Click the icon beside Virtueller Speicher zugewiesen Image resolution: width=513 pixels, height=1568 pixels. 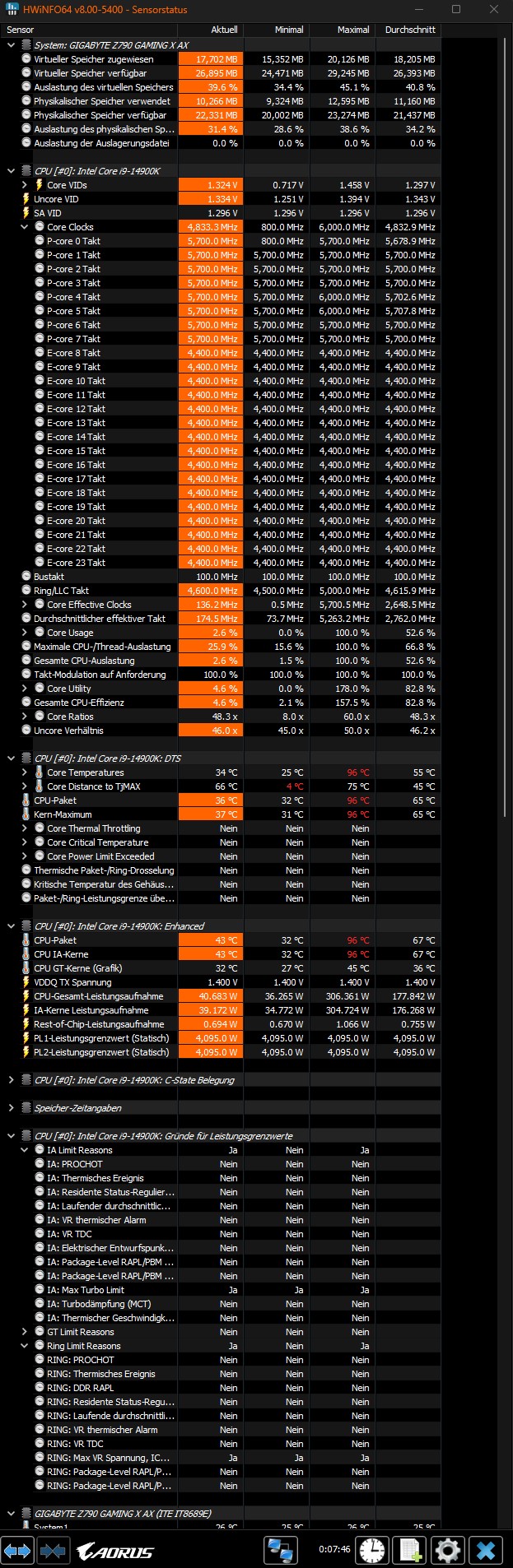pyautogui.click(x=26, y=59)
